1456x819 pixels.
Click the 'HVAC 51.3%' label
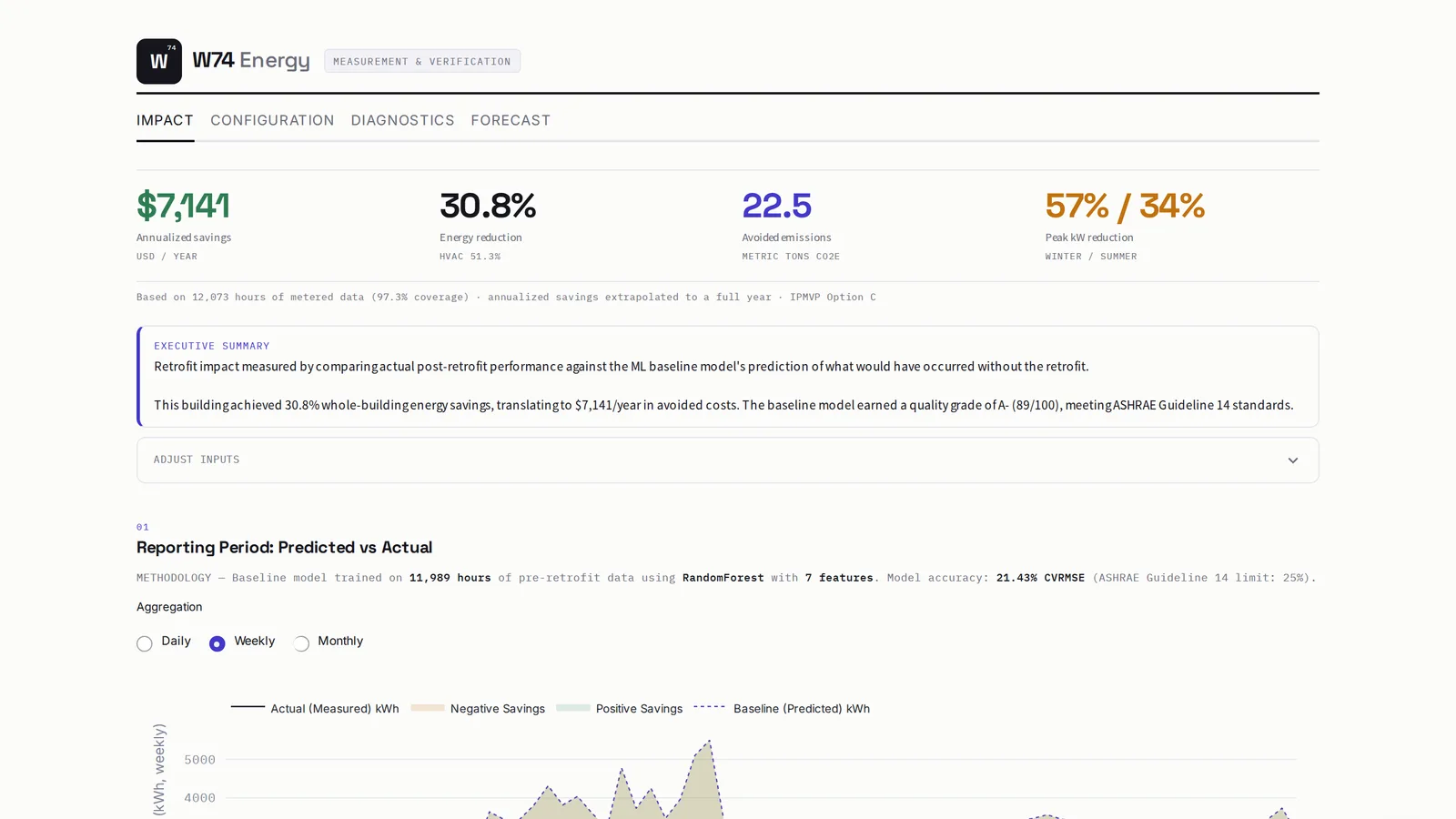pyautogui.click(x=470, y=257)
